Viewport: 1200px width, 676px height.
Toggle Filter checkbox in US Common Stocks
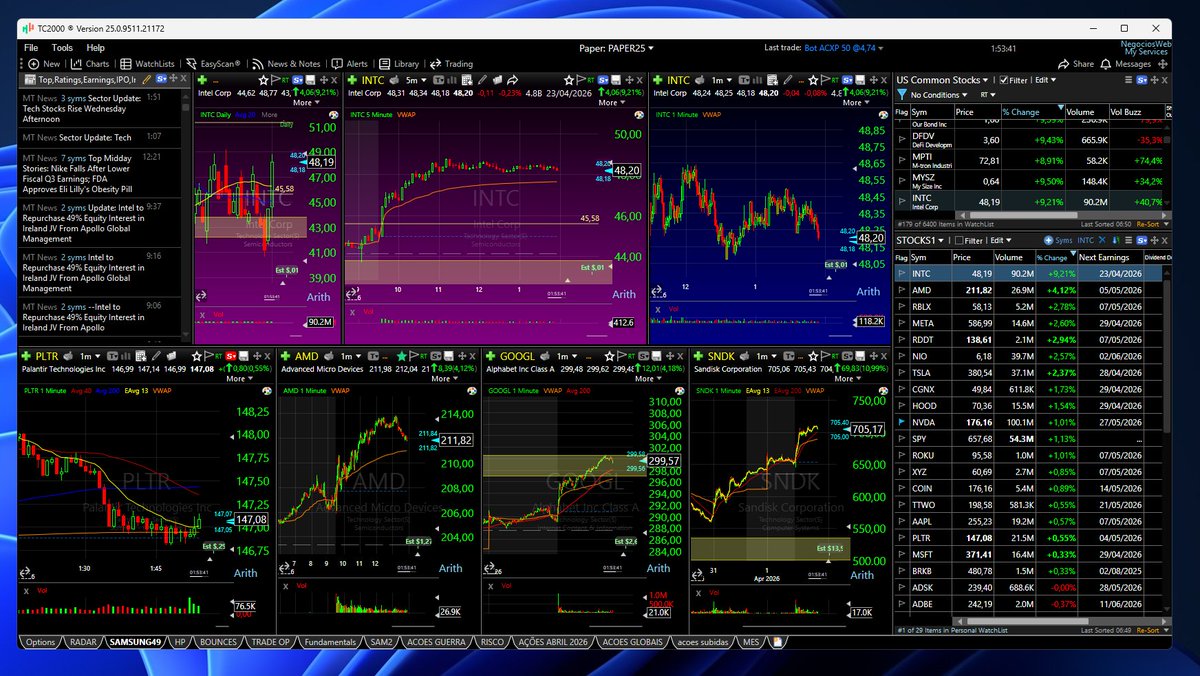1004,80
